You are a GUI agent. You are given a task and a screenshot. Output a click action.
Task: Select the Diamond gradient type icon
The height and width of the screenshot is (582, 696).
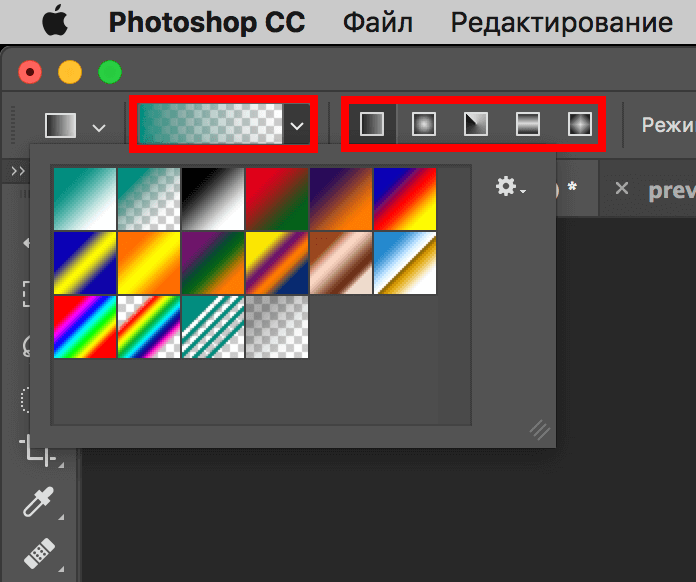click(x=580, y=124)
